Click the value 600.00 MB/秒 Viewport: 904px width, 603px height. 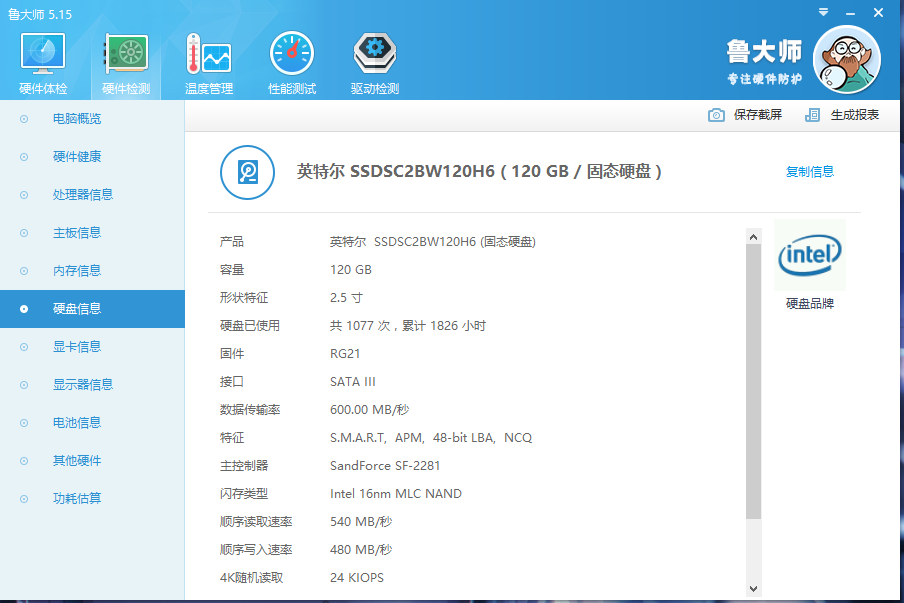(370, 410)
